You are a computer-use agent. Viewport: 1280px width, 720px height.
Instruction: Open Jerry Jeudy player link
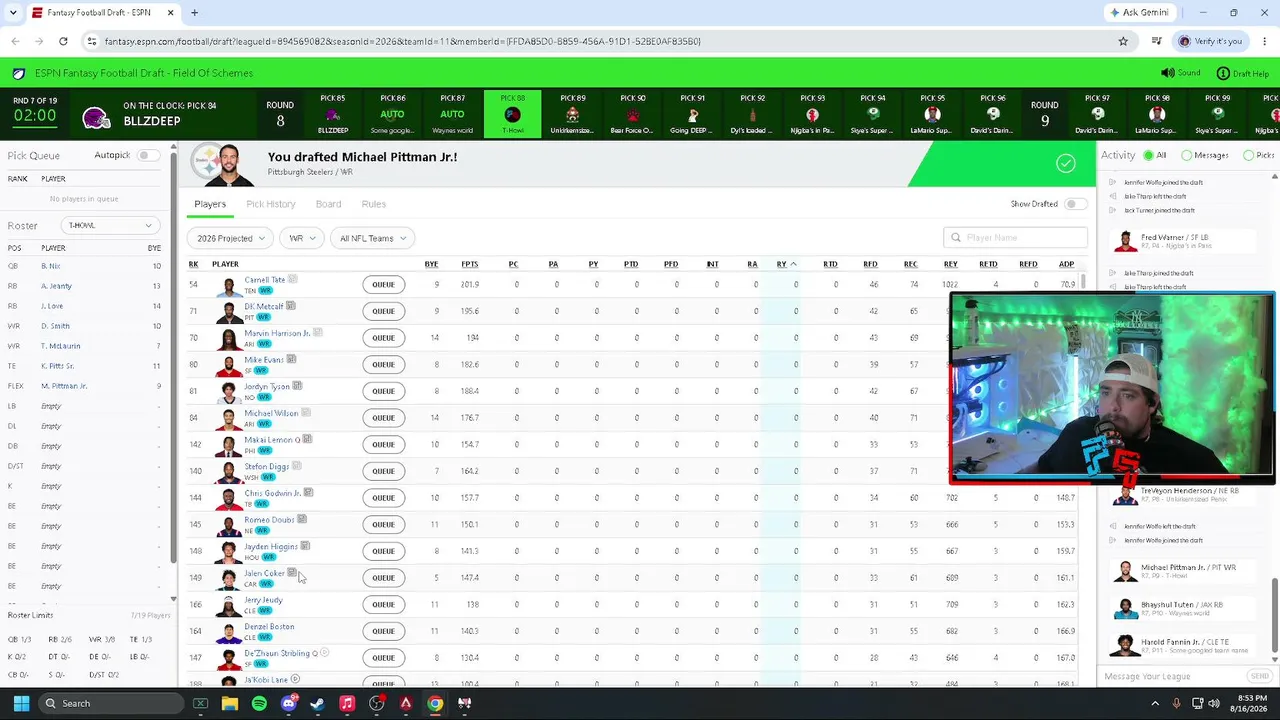[263, 600]
